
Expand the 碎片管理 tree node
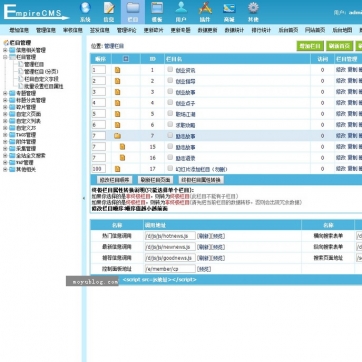[5, 107]
